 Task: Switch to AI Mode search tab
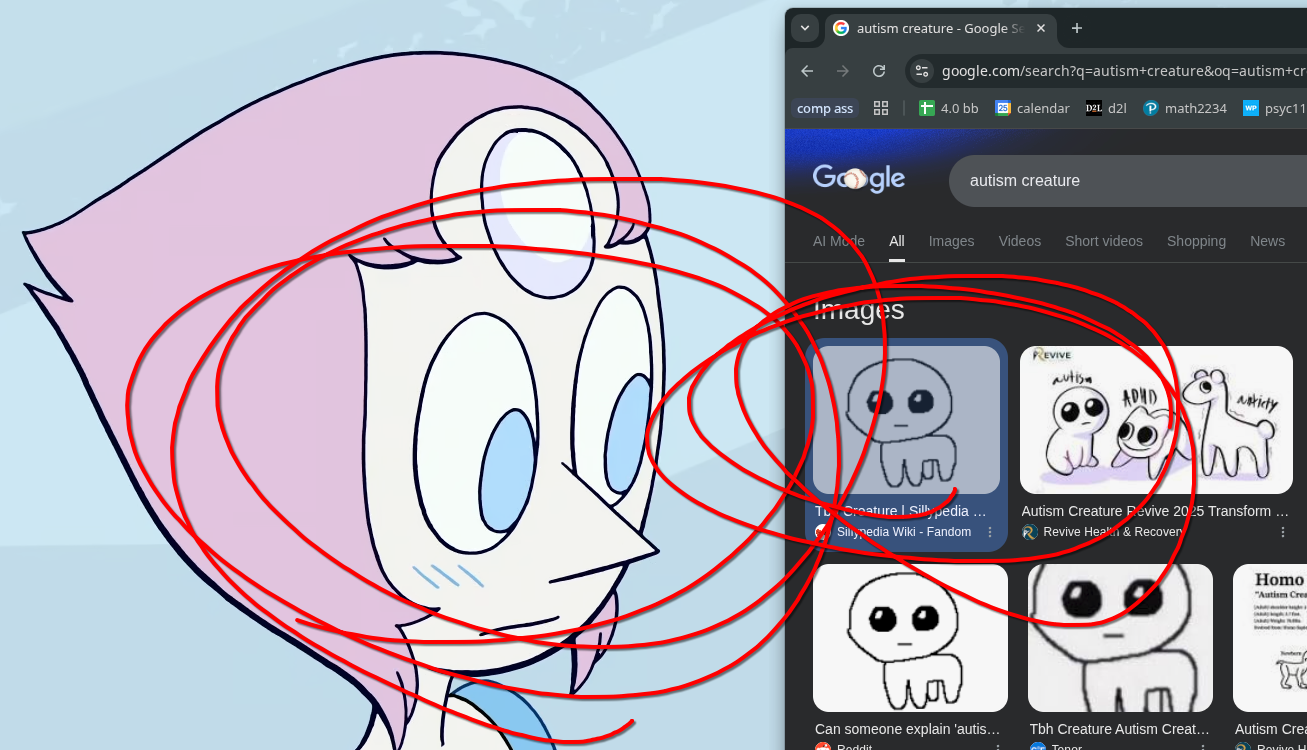839,241
